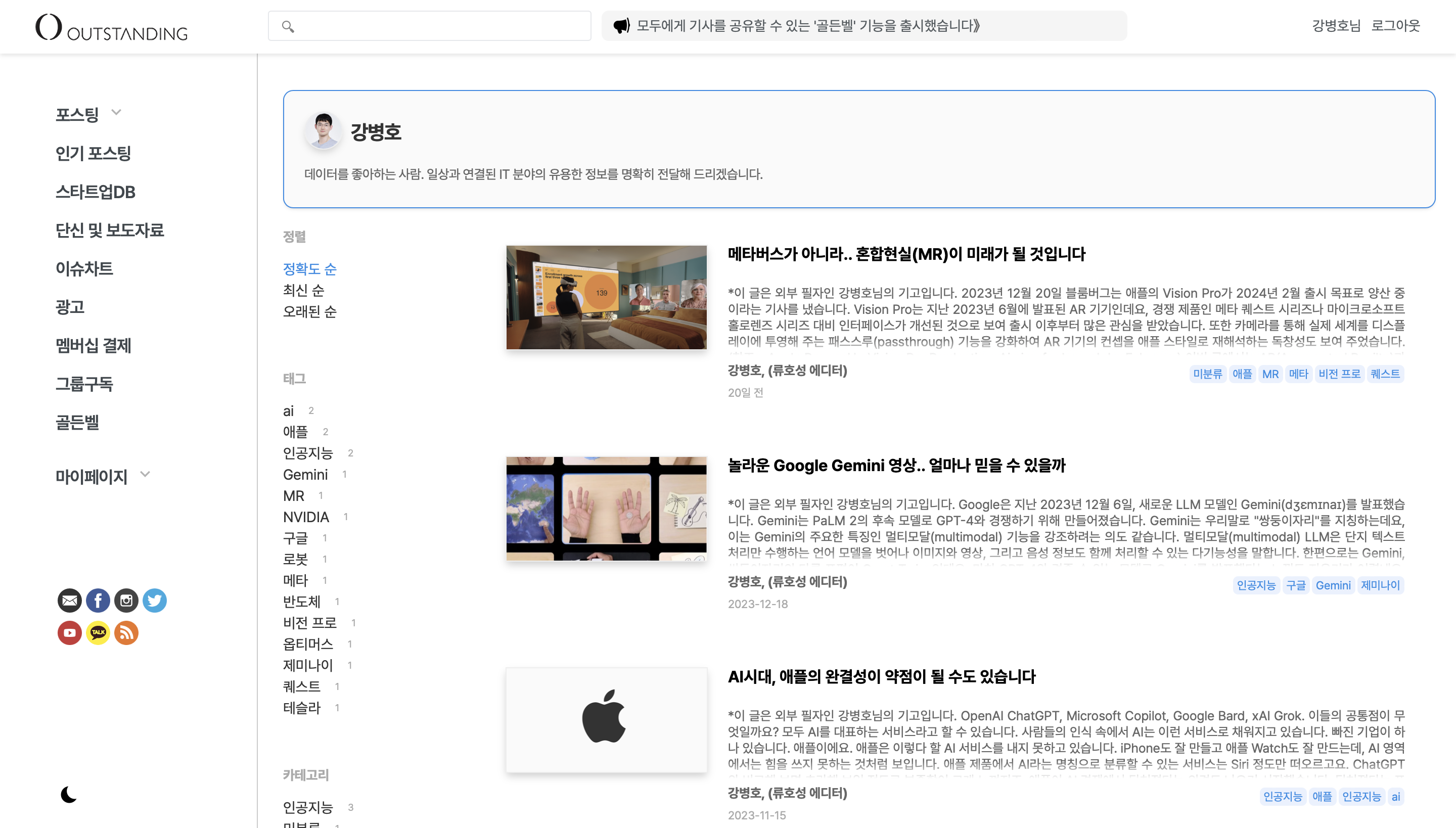Toggle dark mode with the moon icon
The height and width of the screenshot is (828, 1456).
(68, 794)
